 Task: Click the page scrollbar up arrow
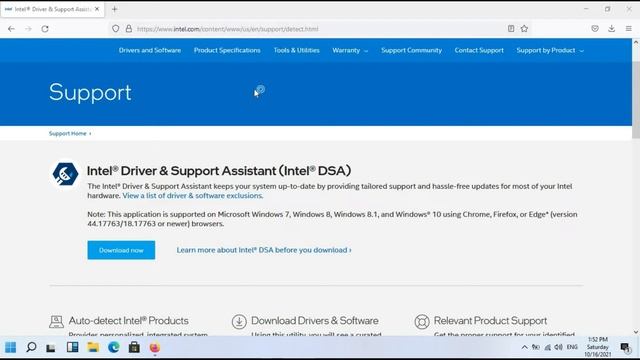tap(636, 42)
